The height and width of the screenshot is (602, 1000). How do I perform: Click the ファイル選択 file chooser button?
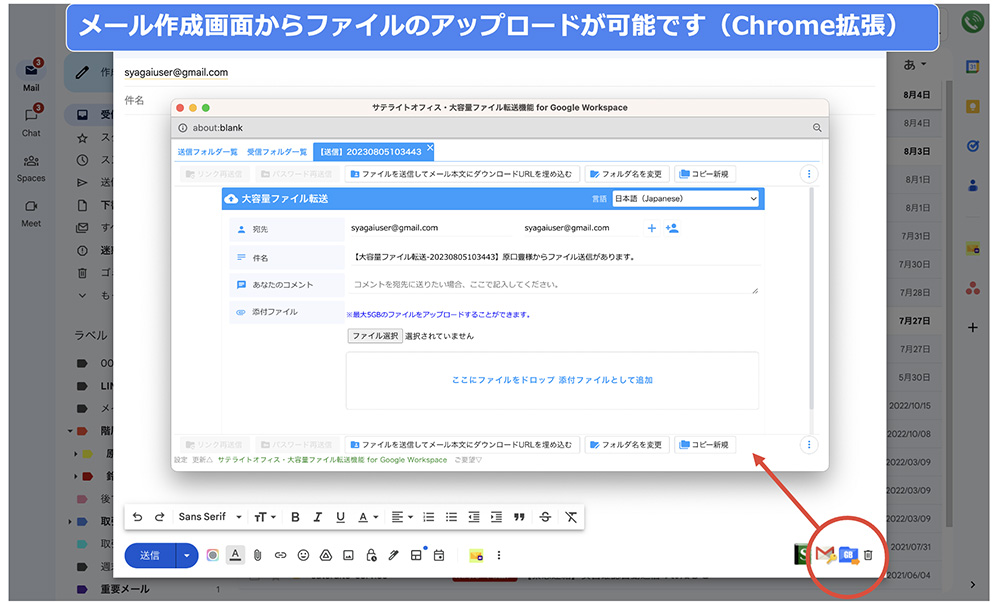click(x=375, y=336)
